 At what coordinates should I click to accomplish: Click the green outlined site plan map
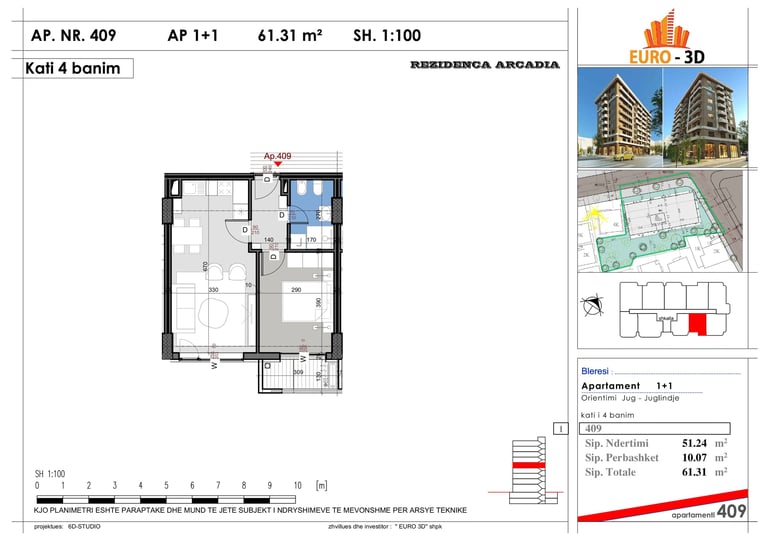click(660, 222)
